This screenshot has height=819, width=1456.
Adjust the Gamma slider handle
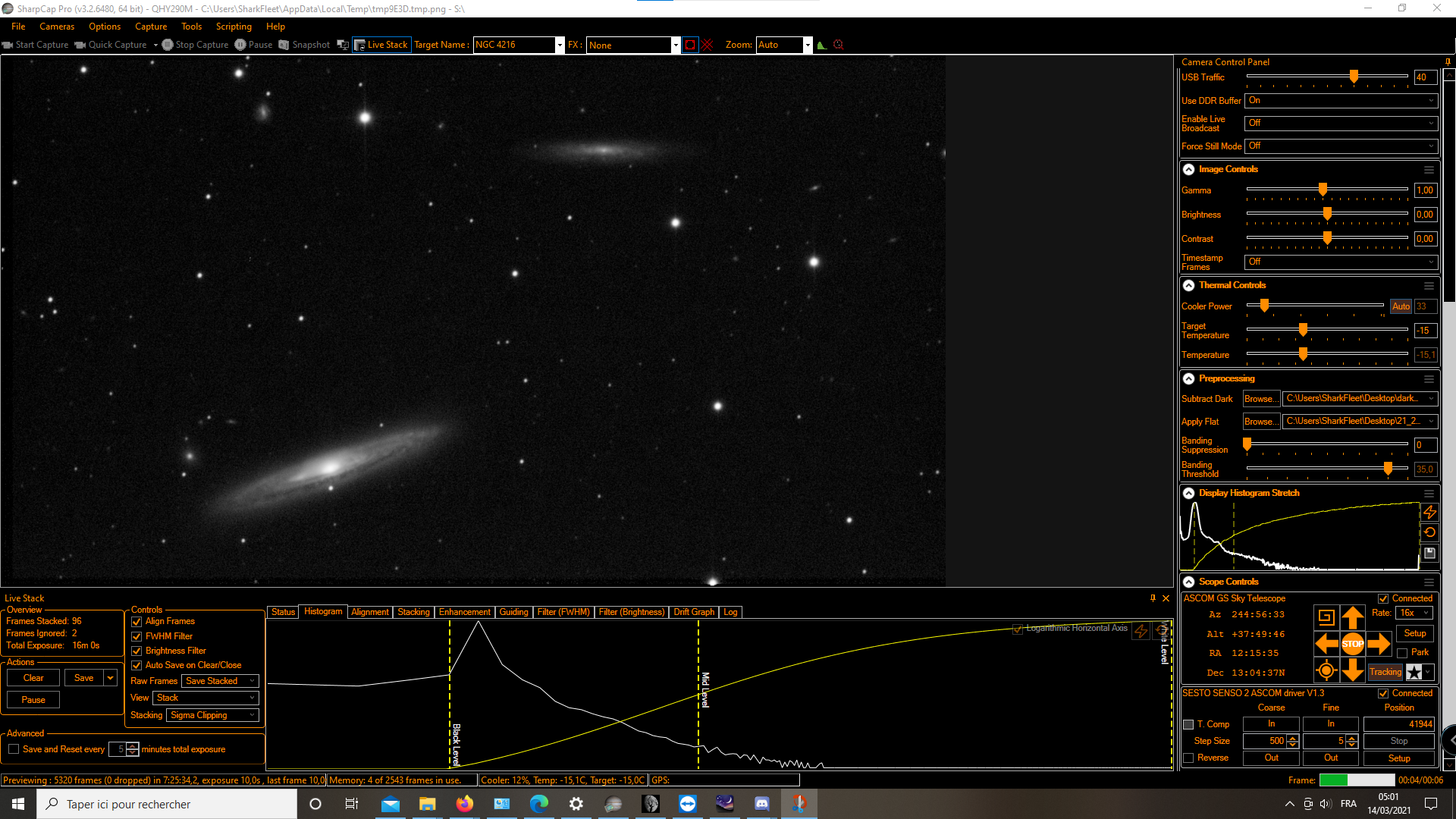coord(1323,190)
